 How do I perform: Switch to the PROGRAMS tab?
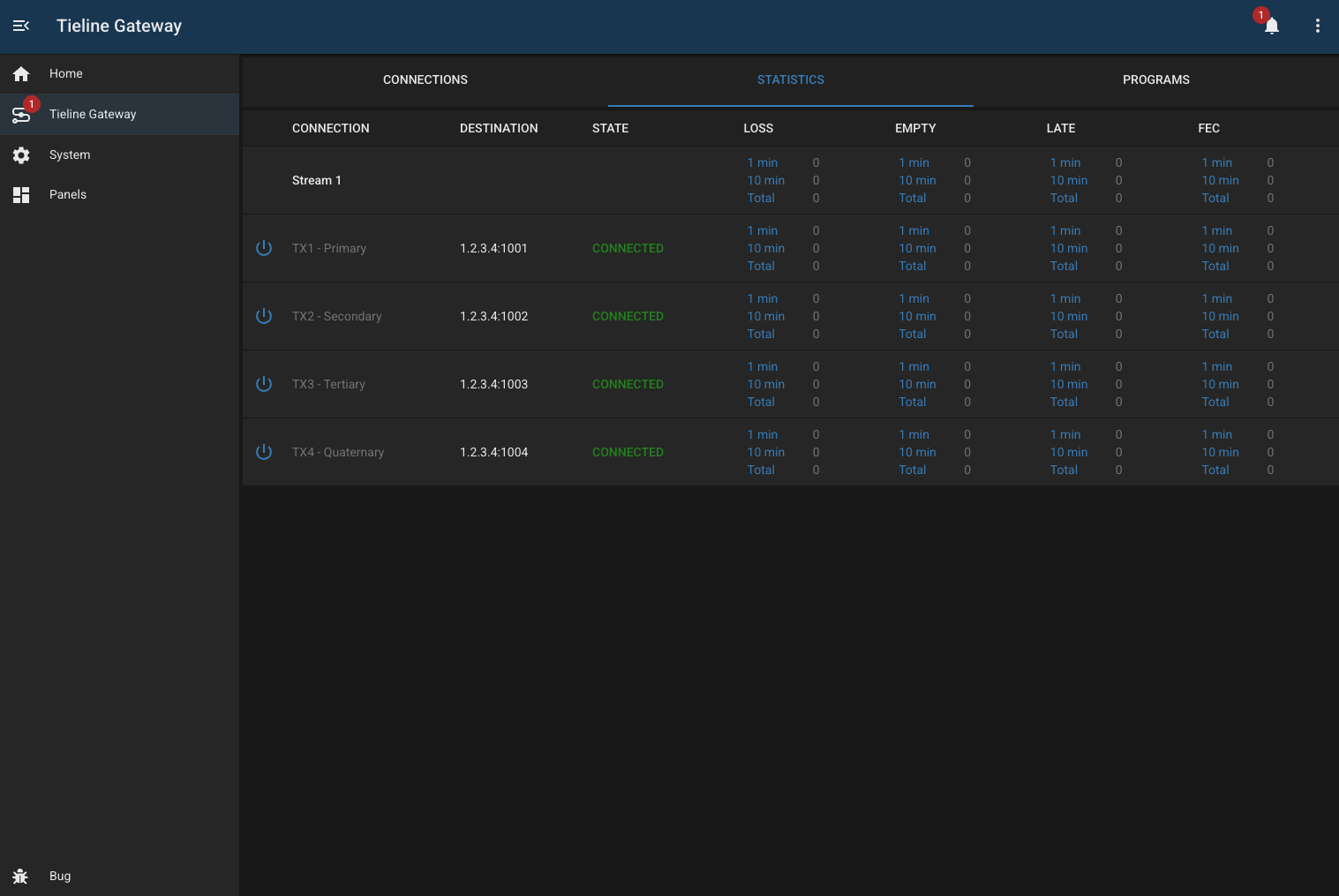coord(1156,79)
